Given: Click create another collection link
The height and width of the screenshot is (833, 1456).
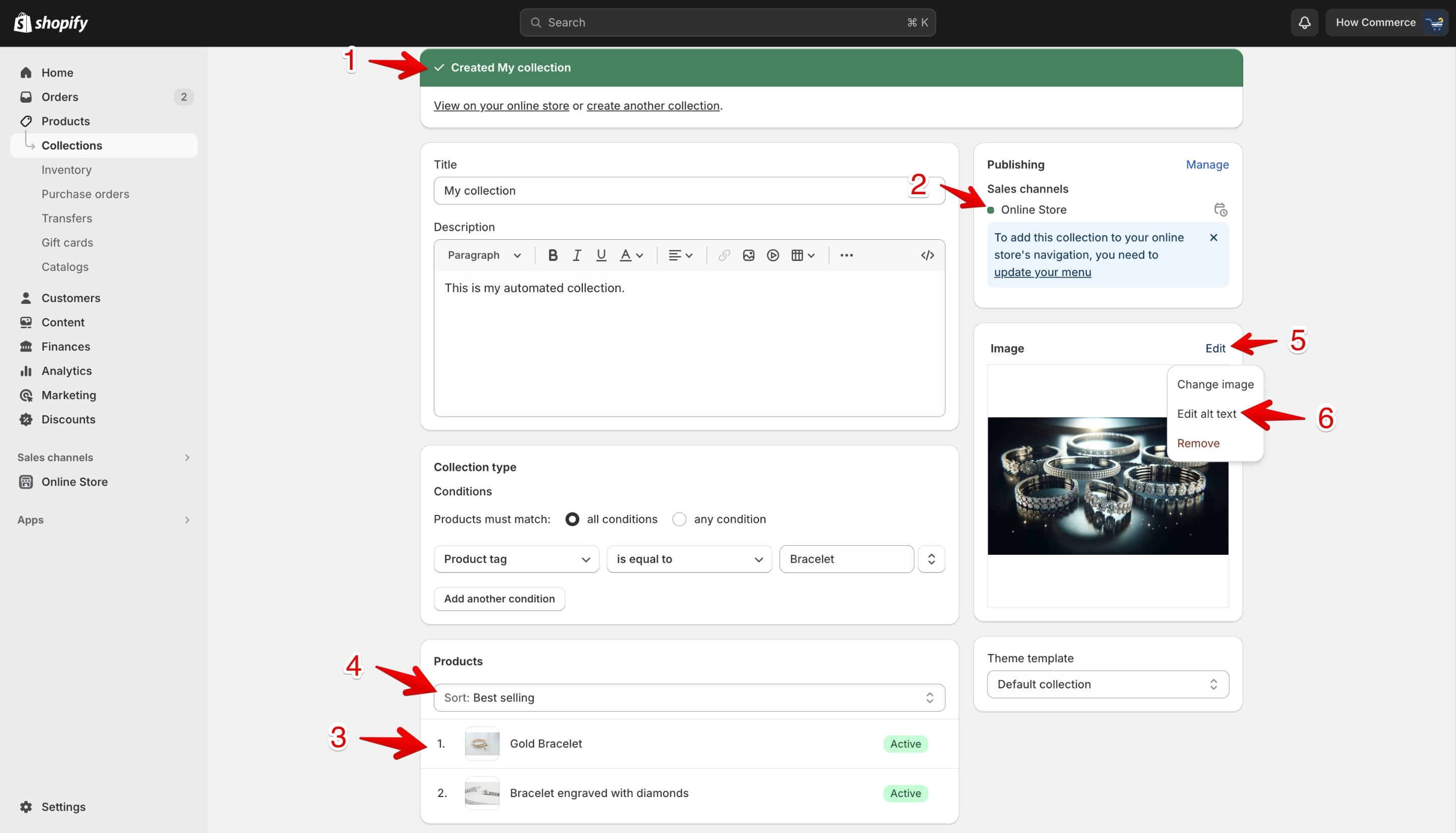Looking at the screenshot, I should [653, 105].
